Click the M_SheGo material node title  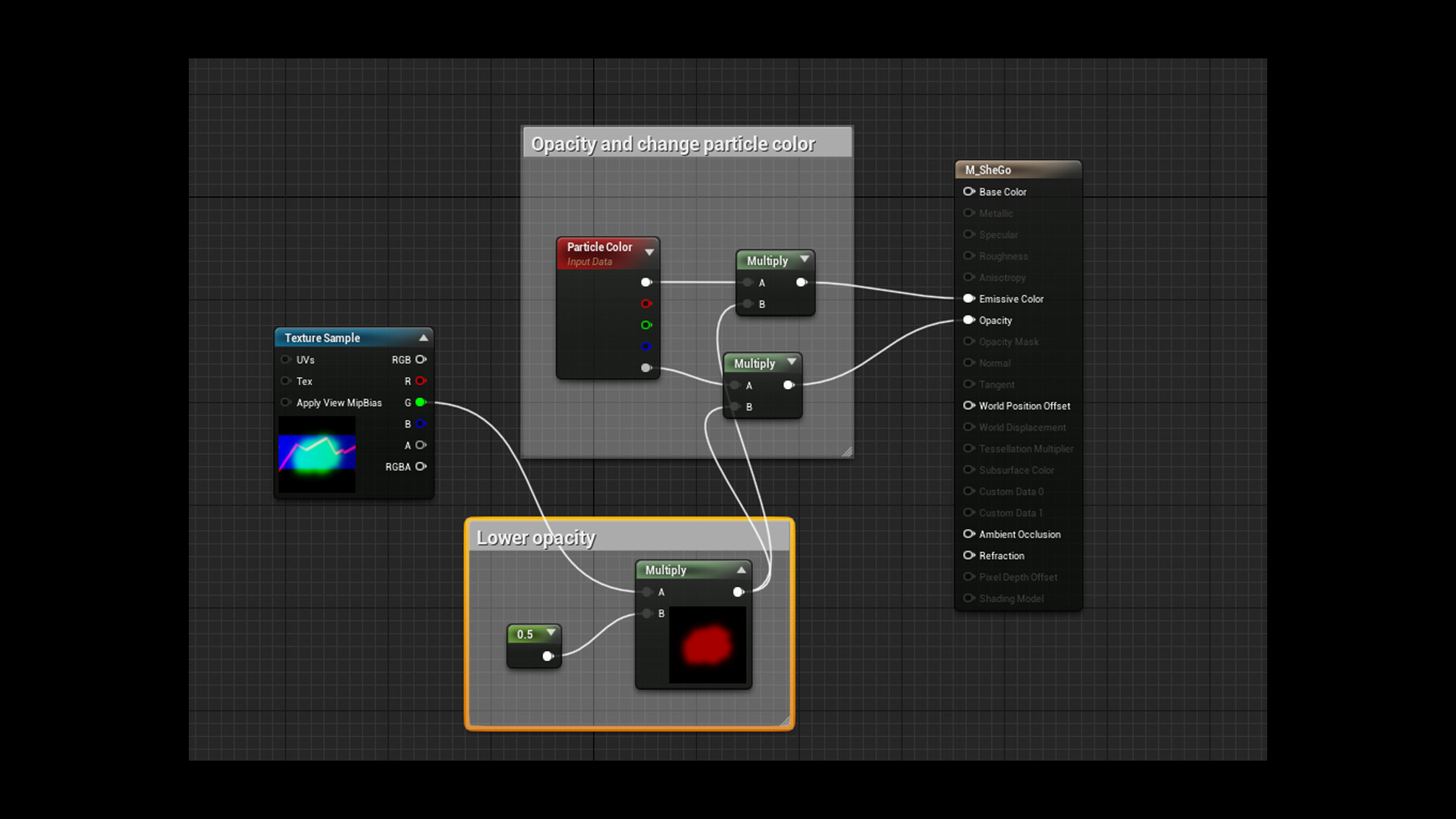click(987, 170)
